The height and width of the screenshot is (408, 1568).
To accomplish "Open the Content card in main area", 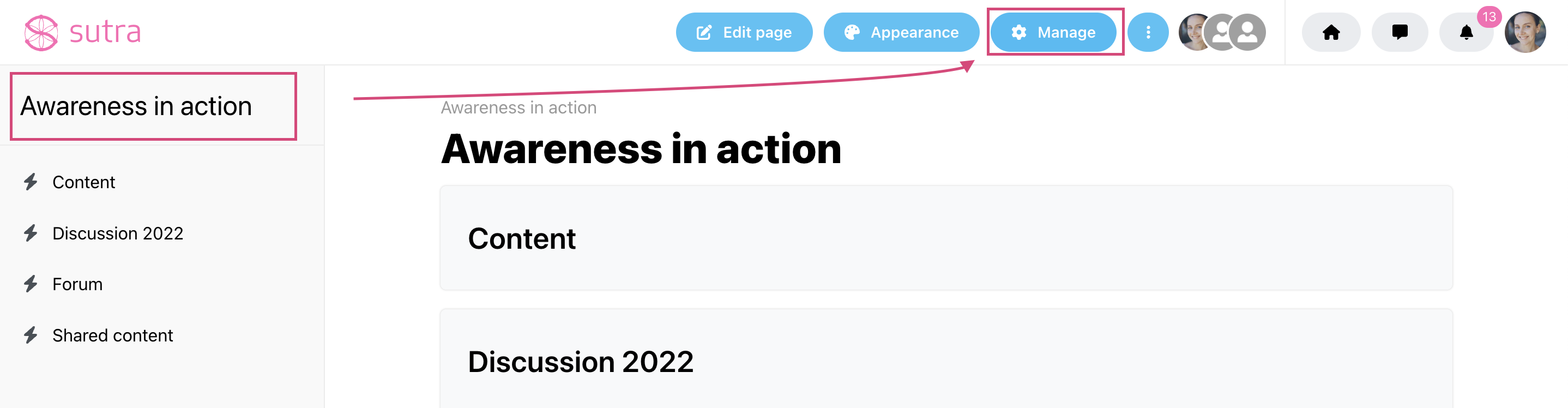I will pyautogui.click(x=946, y=238).
